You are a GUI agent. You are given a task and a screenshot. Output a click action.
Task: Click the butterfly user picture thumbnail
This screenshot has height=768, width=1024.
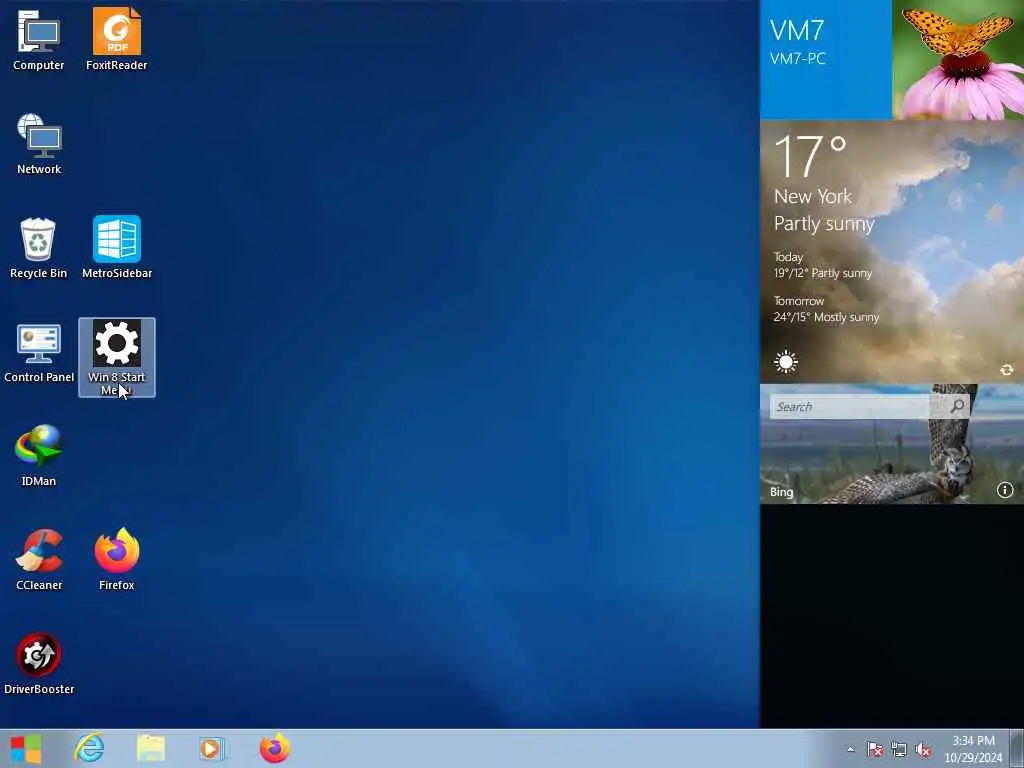(958, 59)
